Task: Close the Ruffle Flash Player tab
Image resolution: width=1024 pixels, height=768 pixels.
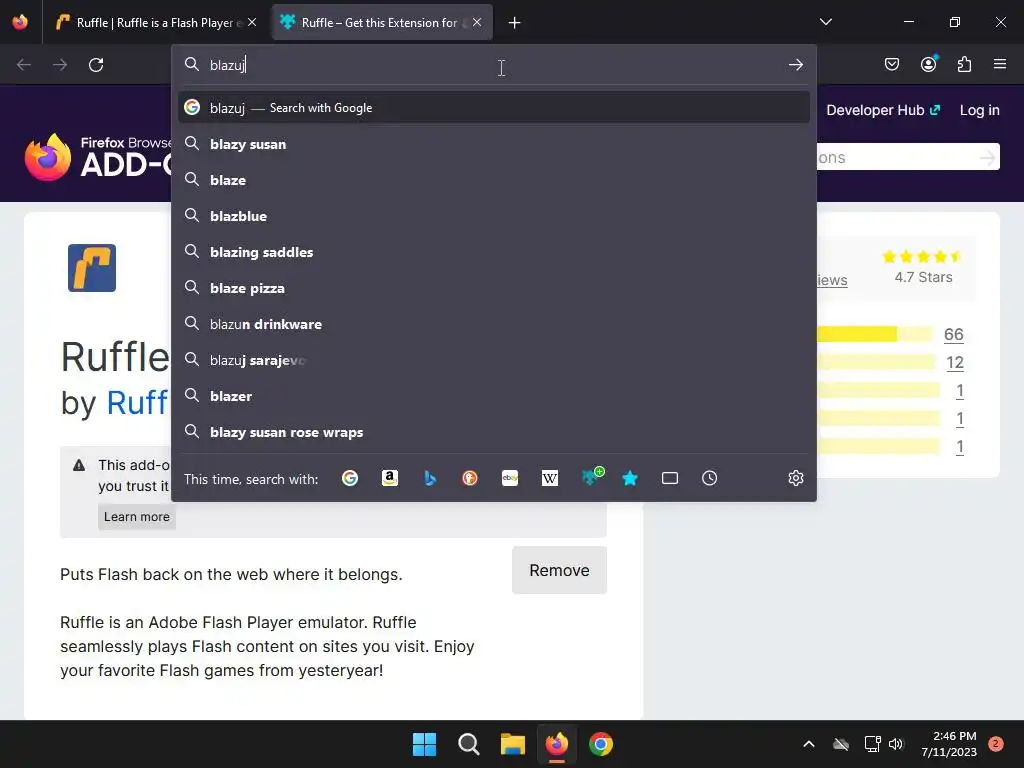Action: pos(252,22)
